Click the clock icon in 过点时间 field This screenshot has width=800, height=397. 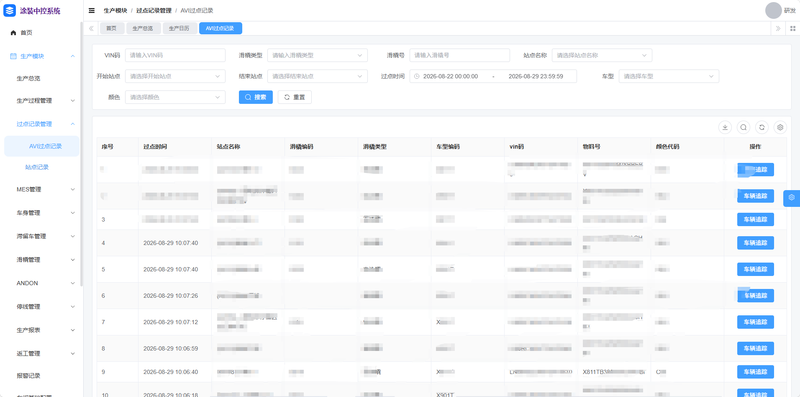coord(416,77)
